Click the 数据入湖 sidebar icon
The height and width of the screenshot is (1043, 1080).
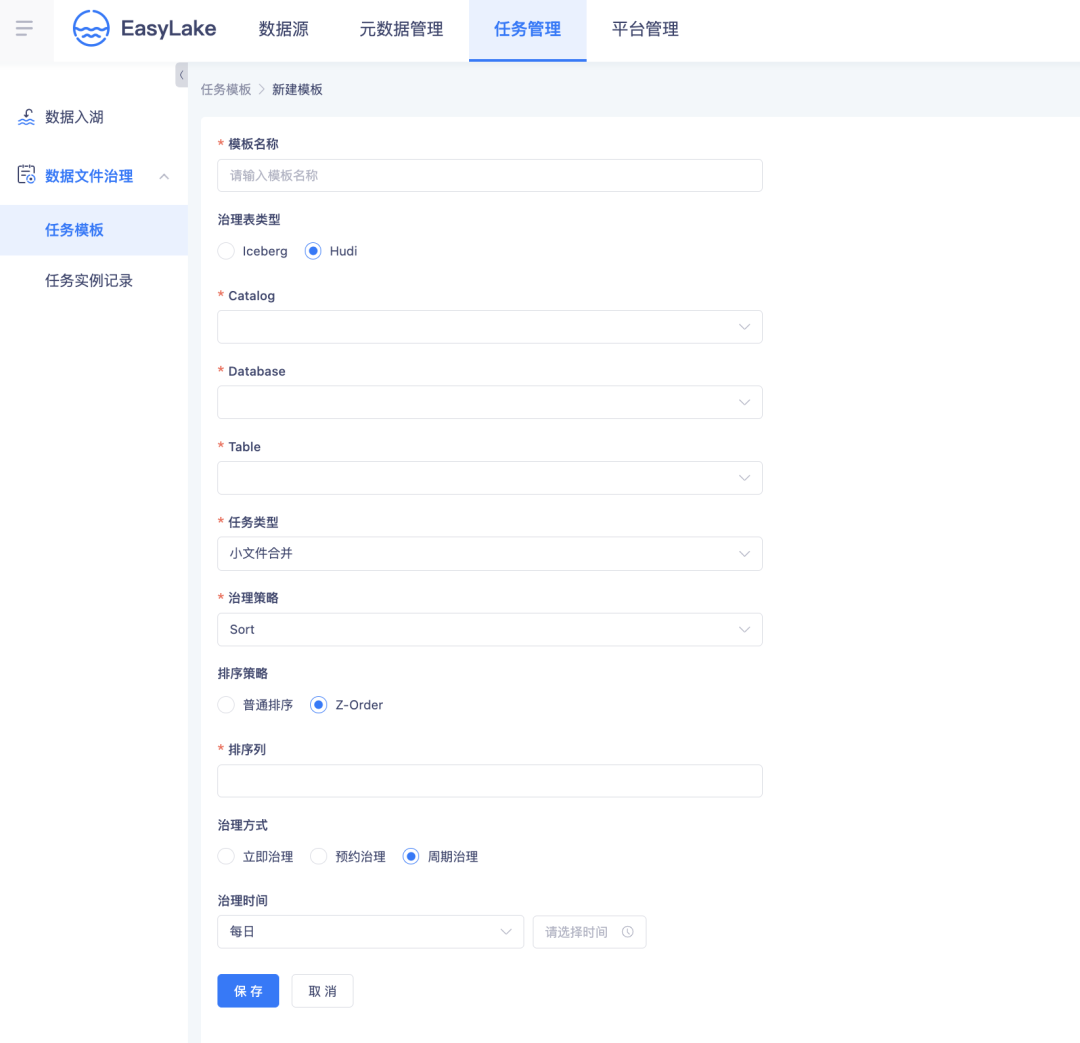click(x=26, y=117)
